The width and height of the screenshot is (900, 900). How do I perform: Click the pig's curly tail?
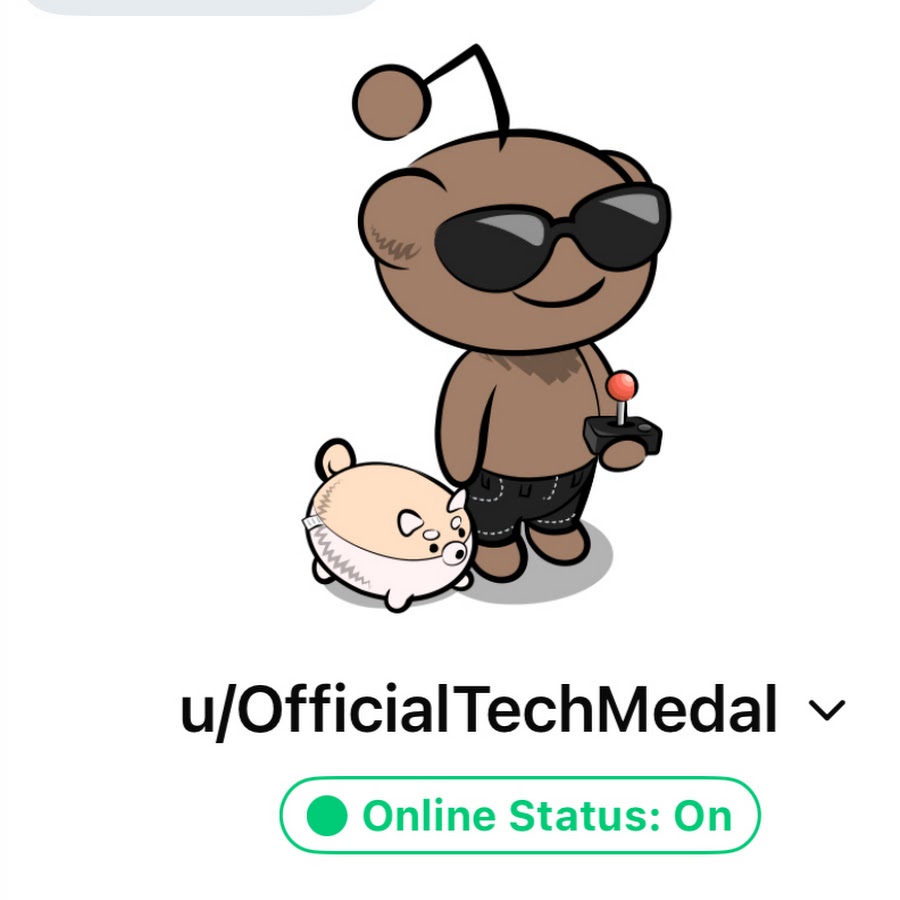pyautogui.click(x=335, y=457)
